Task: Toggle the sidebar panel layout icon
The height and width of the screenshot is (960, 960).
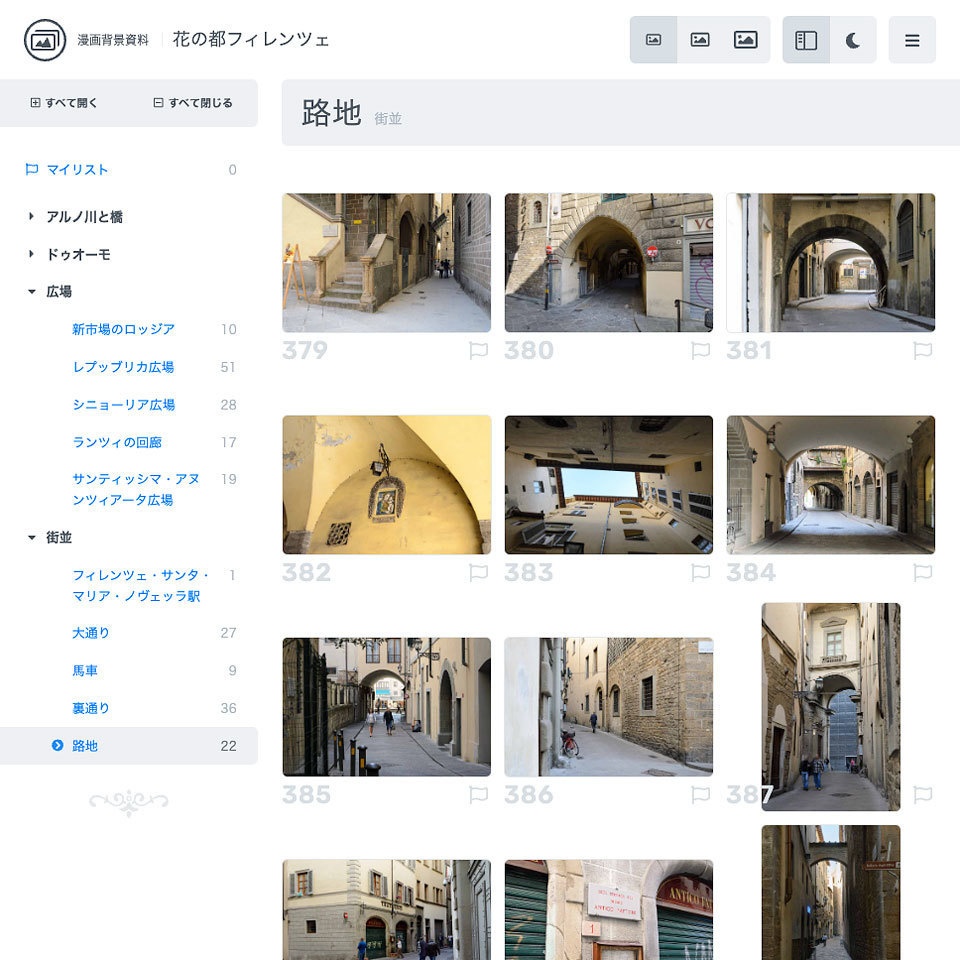Action: click(807, 38)
